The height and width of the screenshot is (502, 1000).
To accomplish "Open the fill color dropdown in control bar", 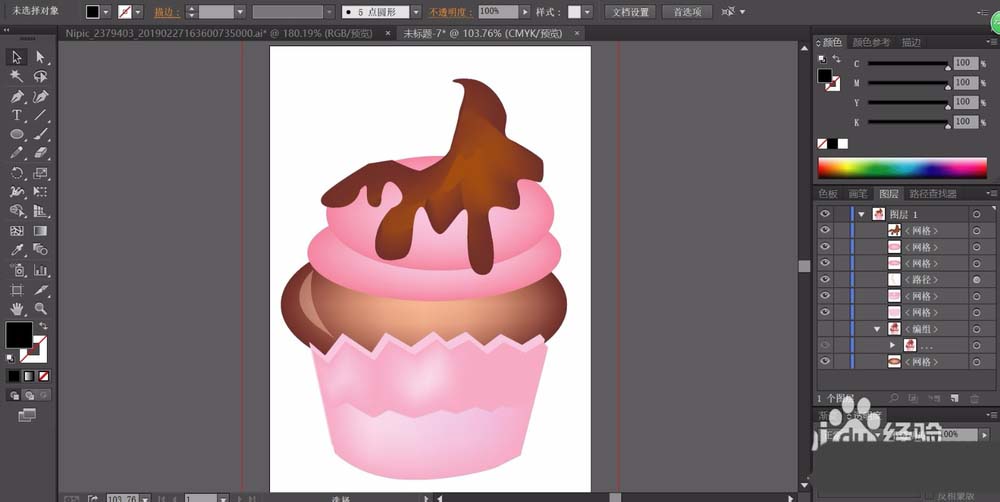I will tap(106, 11).
